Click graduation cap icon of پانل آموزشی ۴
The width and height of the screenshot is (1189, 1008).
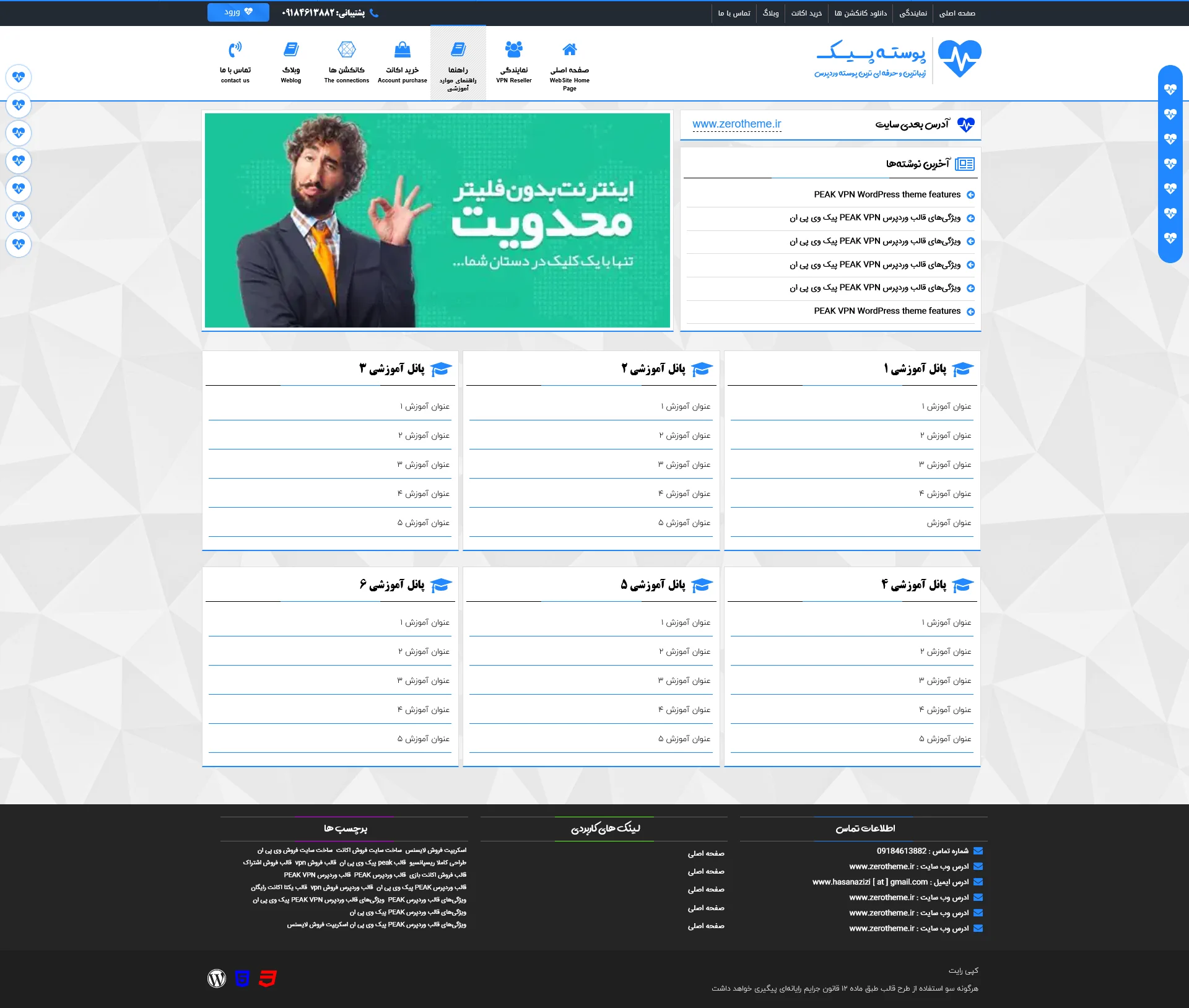[962, 585]
